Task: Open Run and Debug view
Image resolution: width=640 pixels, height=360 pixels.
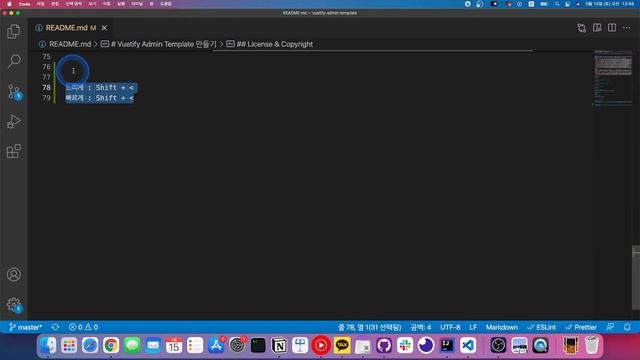Action: click(x=13, y=121)
